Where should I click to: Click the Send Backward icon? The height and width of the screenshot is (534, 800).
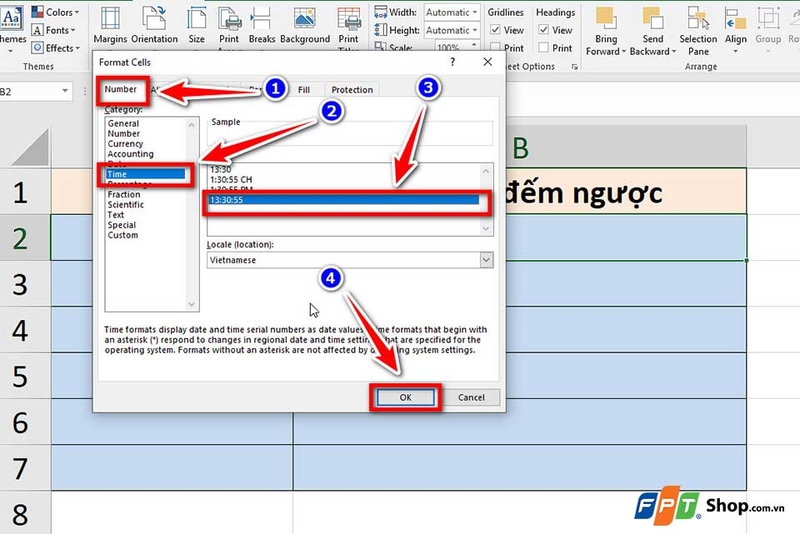tap(653, 18)
